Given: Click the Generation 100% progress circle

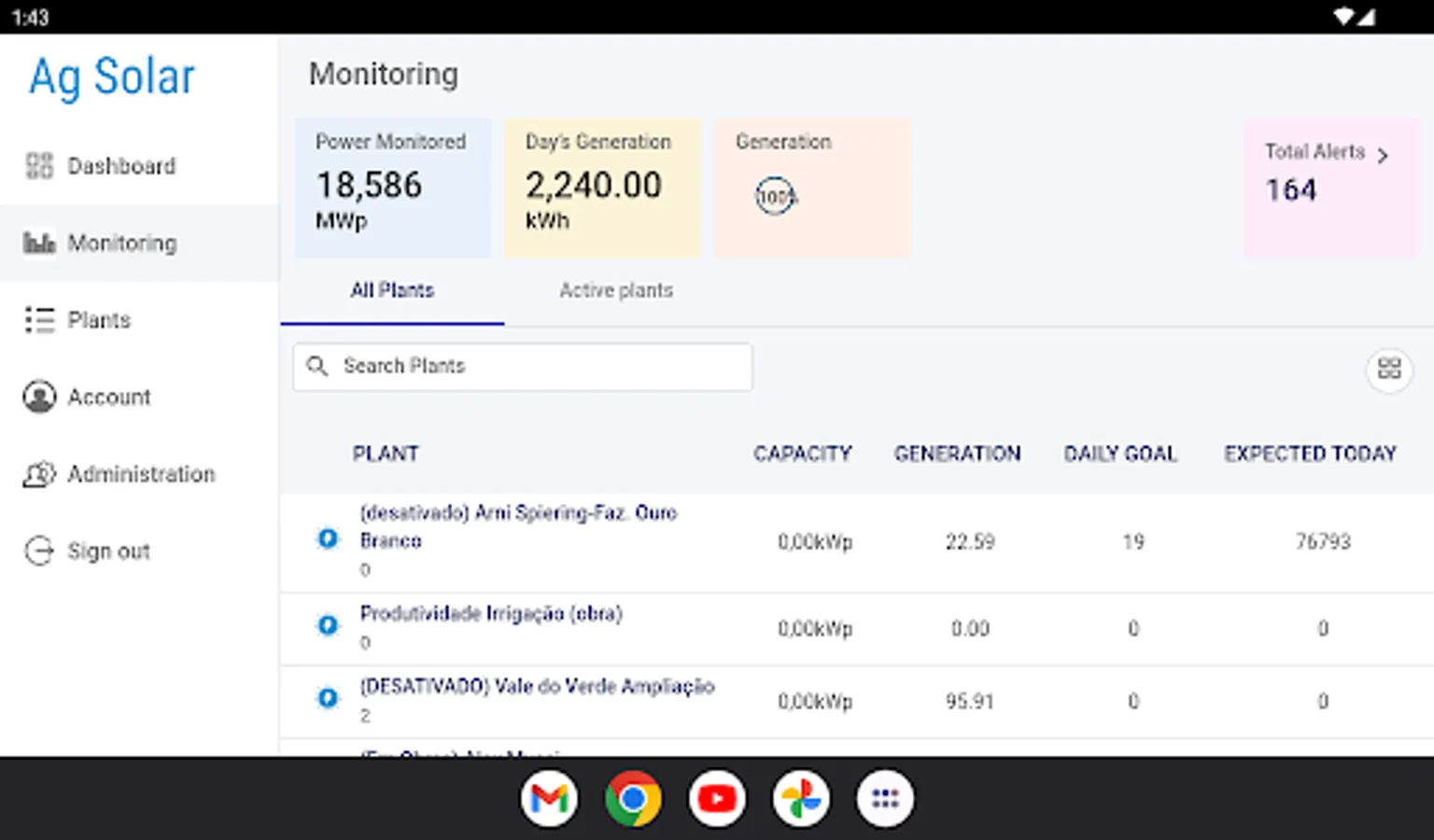Looking at the screenshot, I should point(775,196).
